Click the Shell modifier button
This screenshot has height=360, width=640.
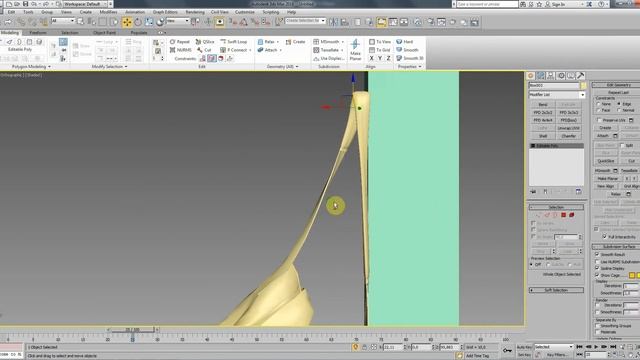pyautogui.click(x=542, y=136)
